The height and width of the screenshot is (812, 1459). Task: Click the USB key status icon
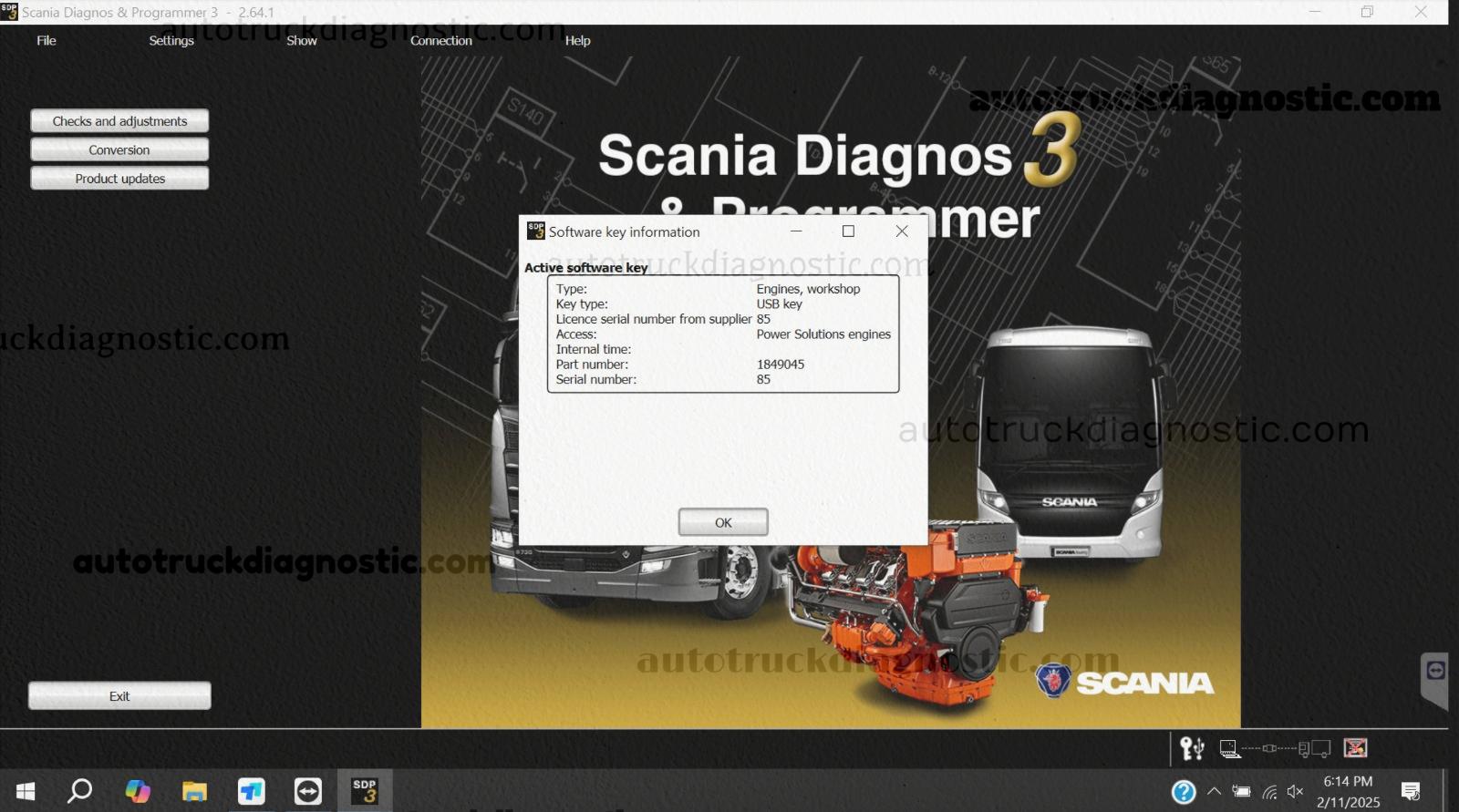coord(1192,748)
